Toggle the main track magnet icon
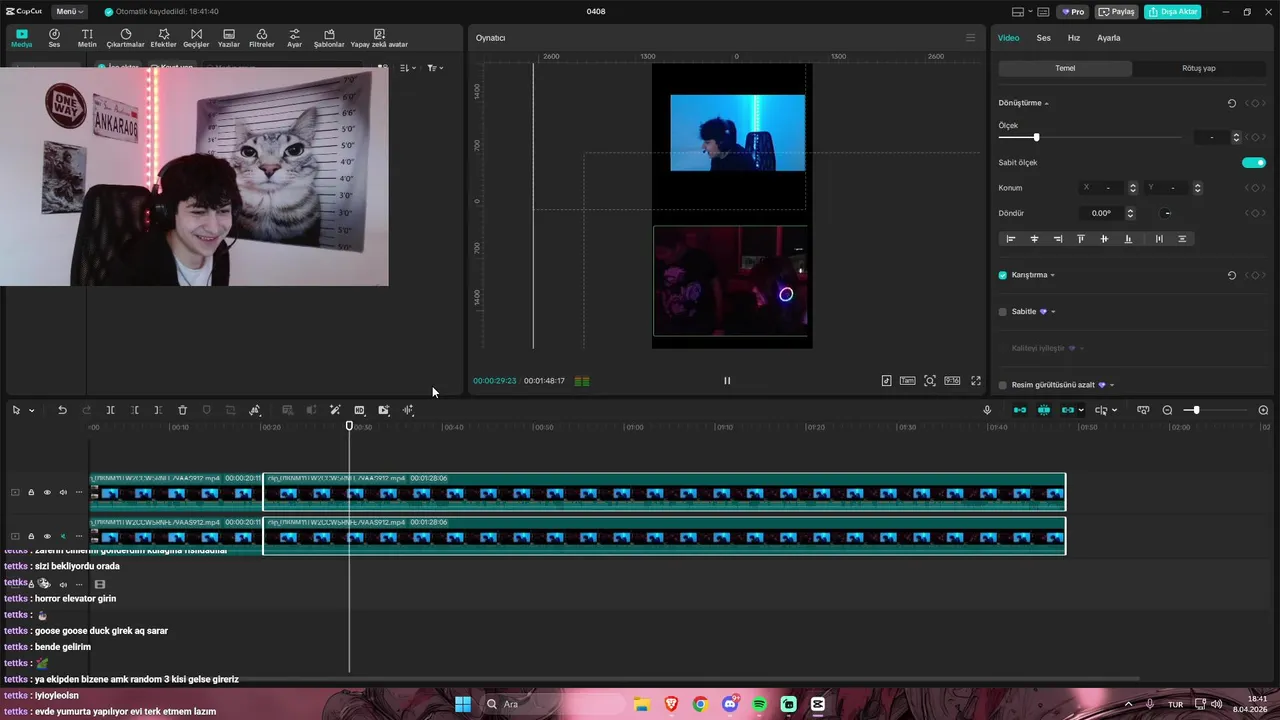Screen dimensions: 1280x720 pyautogui.click(x=1020, y=410)
